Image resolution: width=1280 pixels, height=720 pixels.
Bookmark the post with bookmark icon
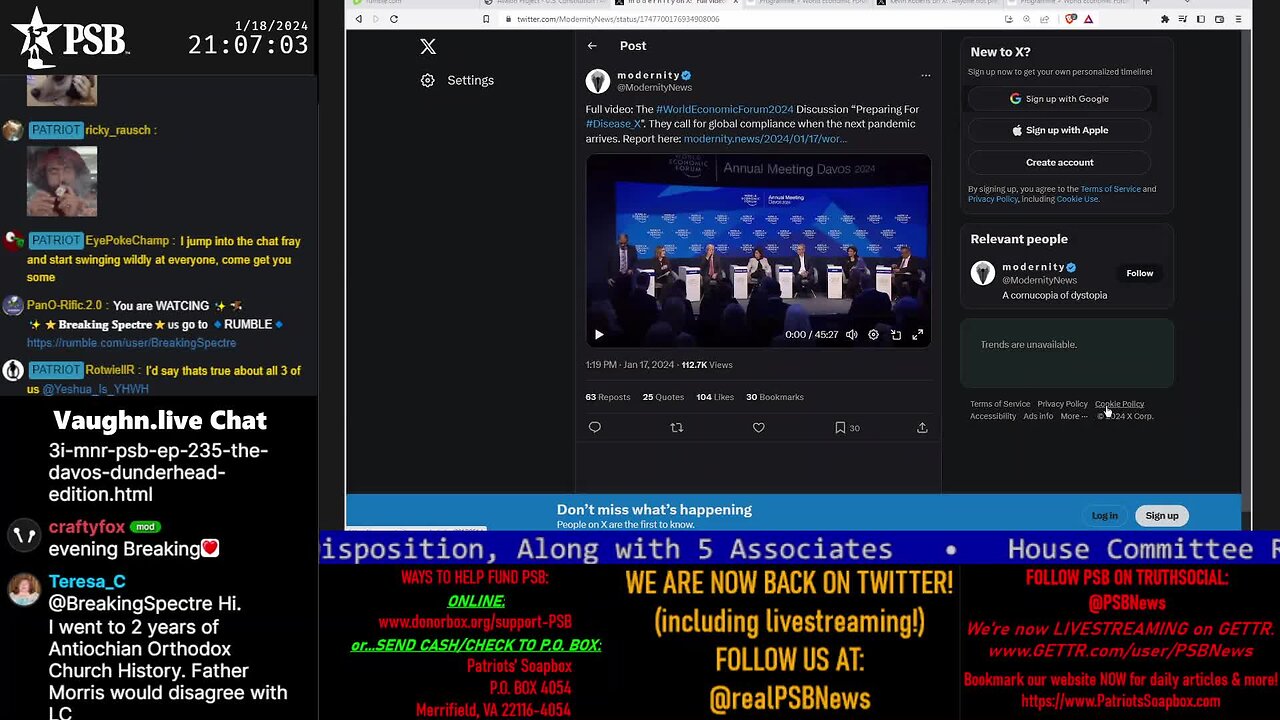pos(840,427)
